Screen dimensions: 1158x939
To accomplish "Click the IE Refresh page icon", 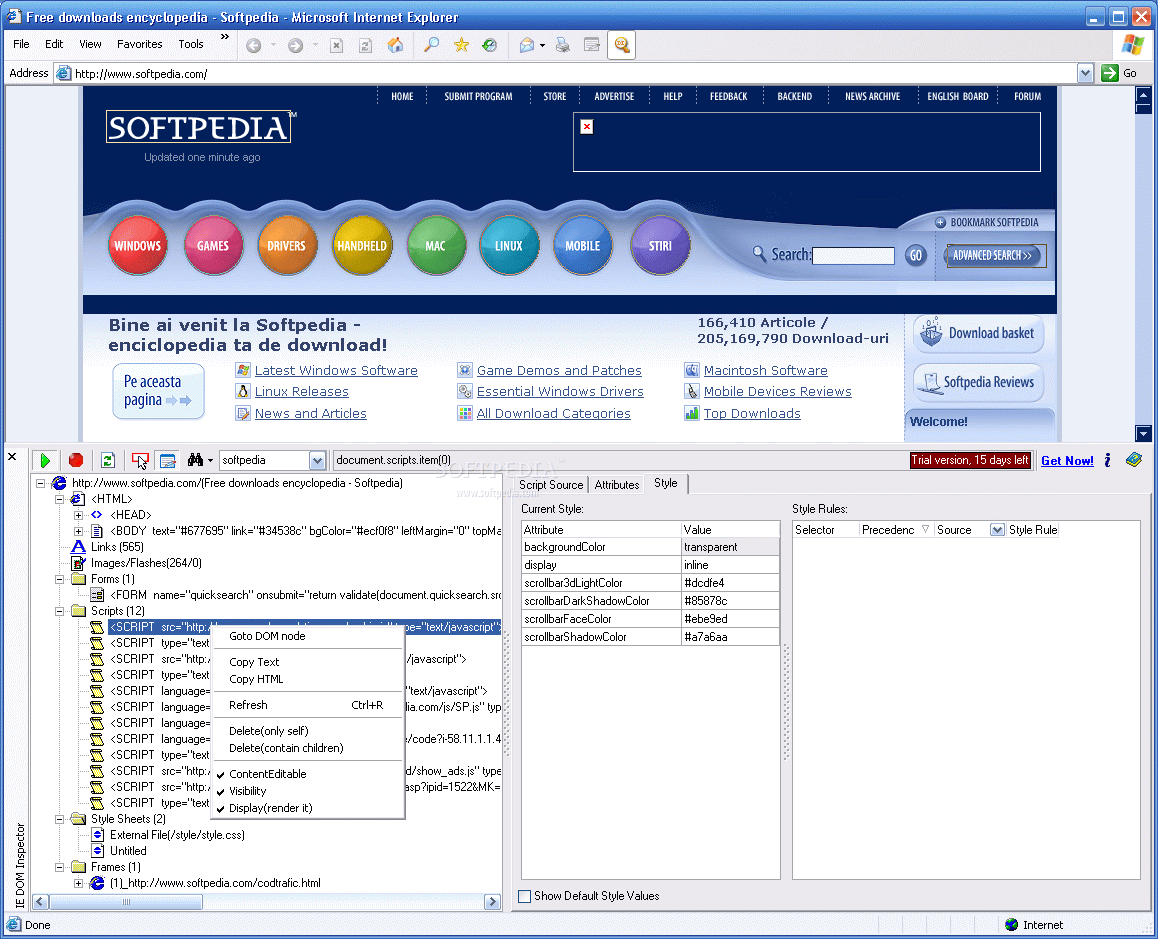I will pos(366,46).
